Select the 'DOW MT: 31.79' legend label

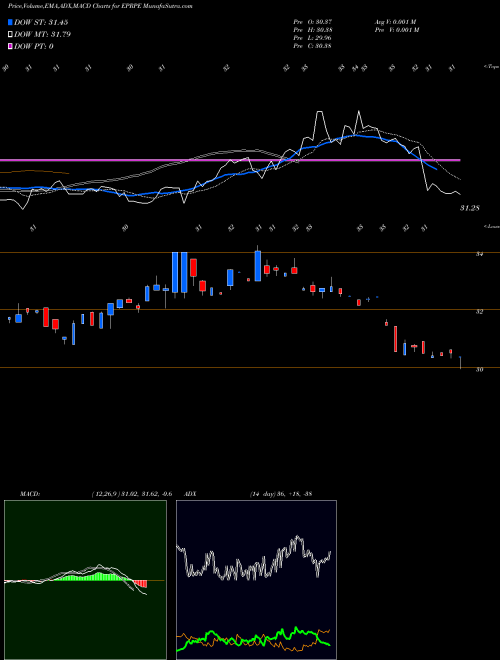point(43,35)
